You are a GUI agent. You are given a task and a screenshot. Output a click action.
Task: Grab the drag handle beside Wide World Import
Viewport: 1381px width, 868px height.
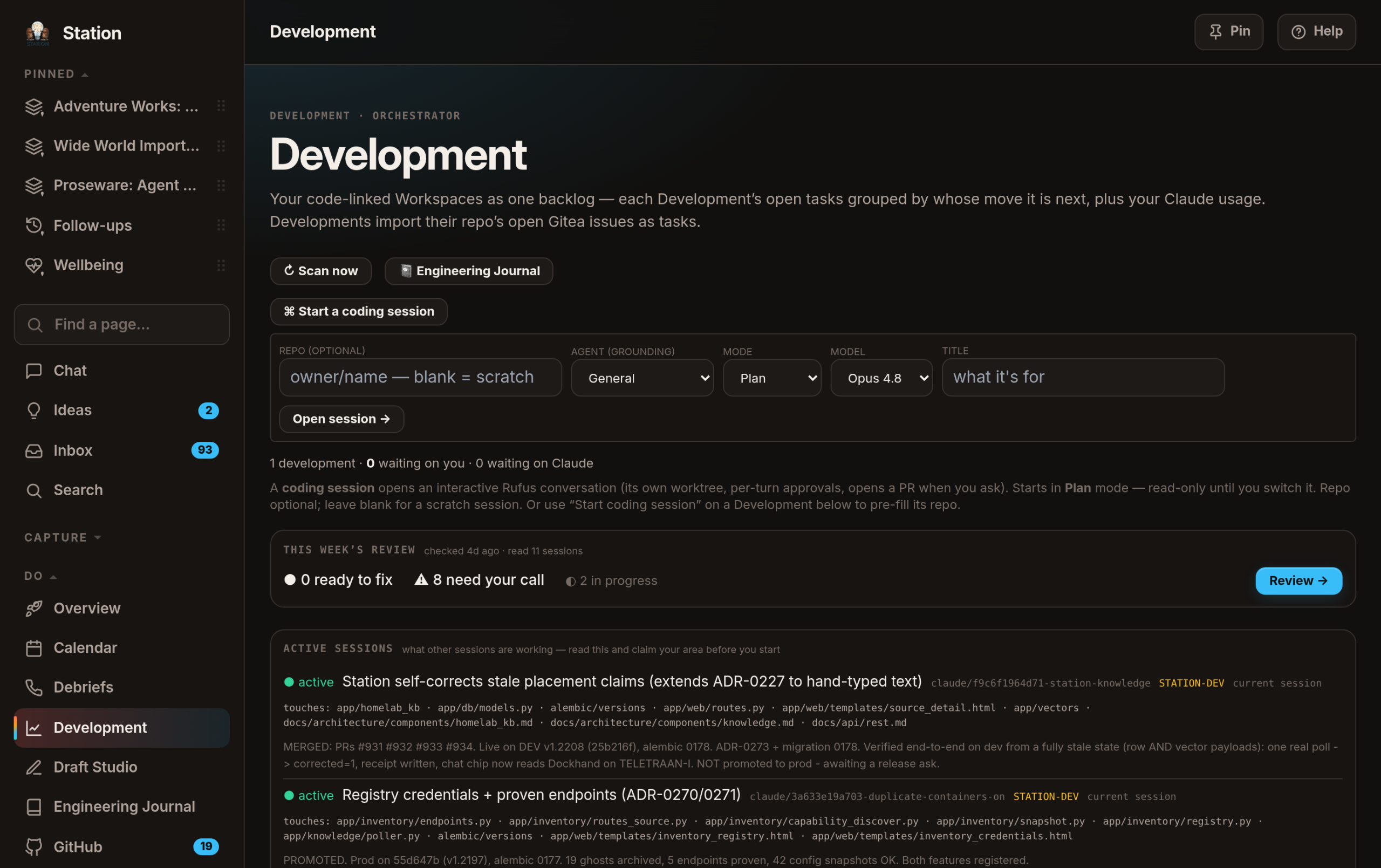[221, 146]
